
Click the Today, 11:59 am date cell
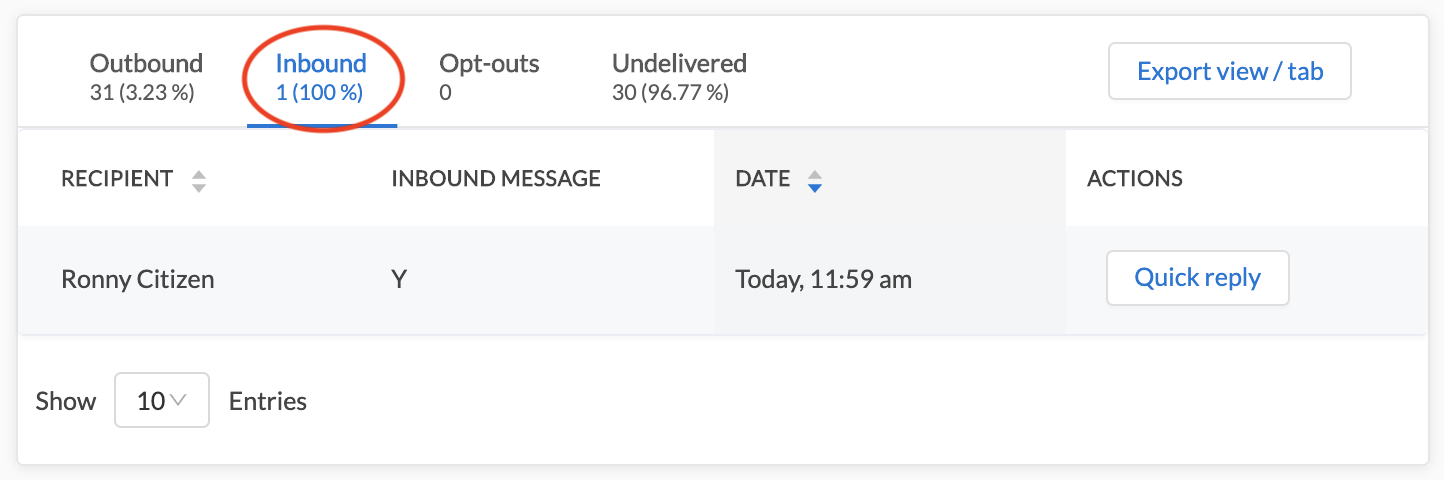(x=824, y=279)
